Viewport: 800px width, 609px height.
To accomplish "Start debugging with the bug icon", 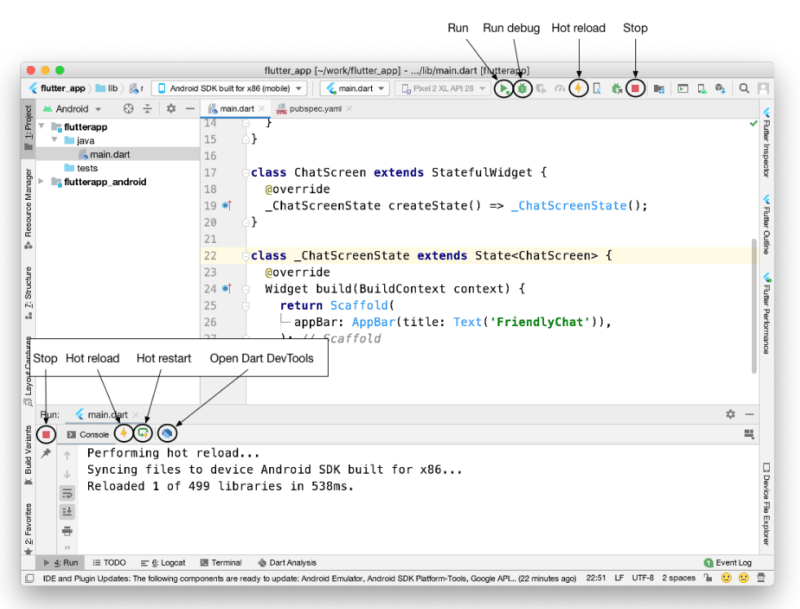I will pos(522,87).
